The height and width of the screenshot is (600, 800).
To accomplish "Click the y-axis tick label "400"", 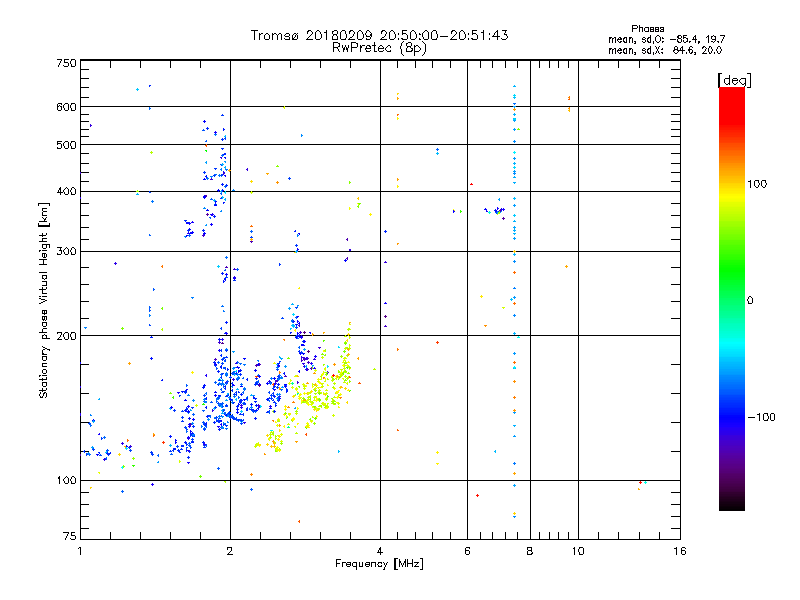I will pos(66,192).
